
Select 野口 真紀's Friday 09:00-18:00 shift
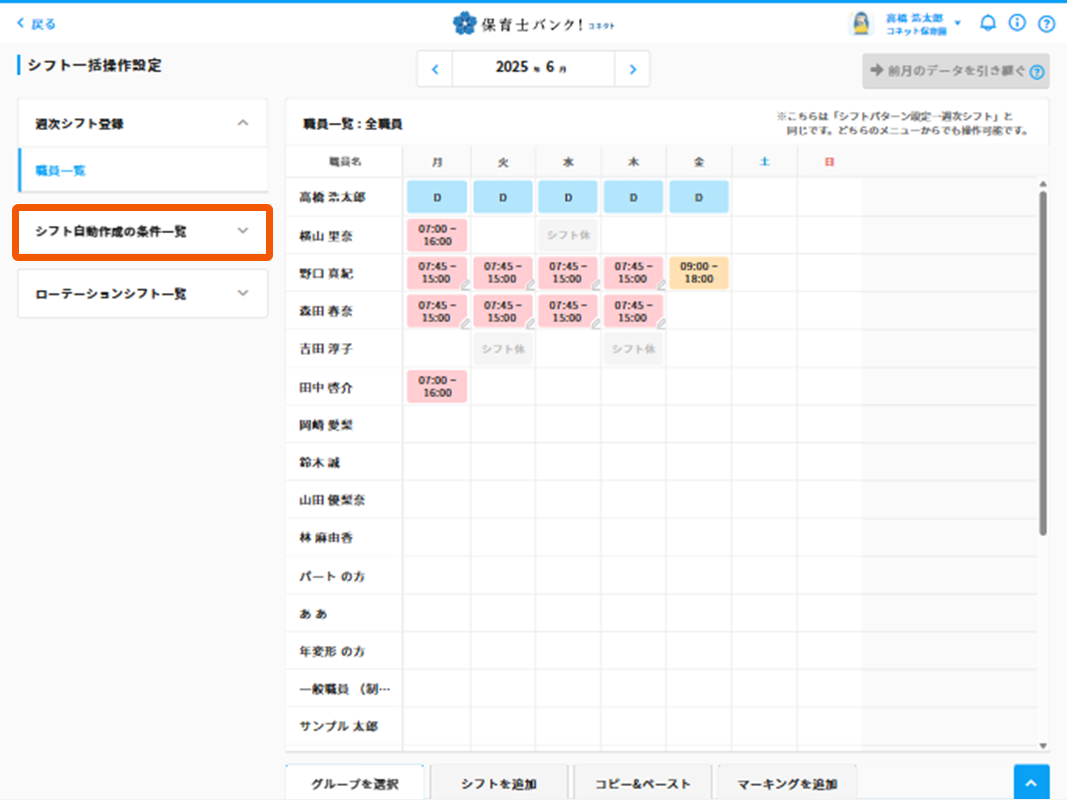tap(699, 273)
